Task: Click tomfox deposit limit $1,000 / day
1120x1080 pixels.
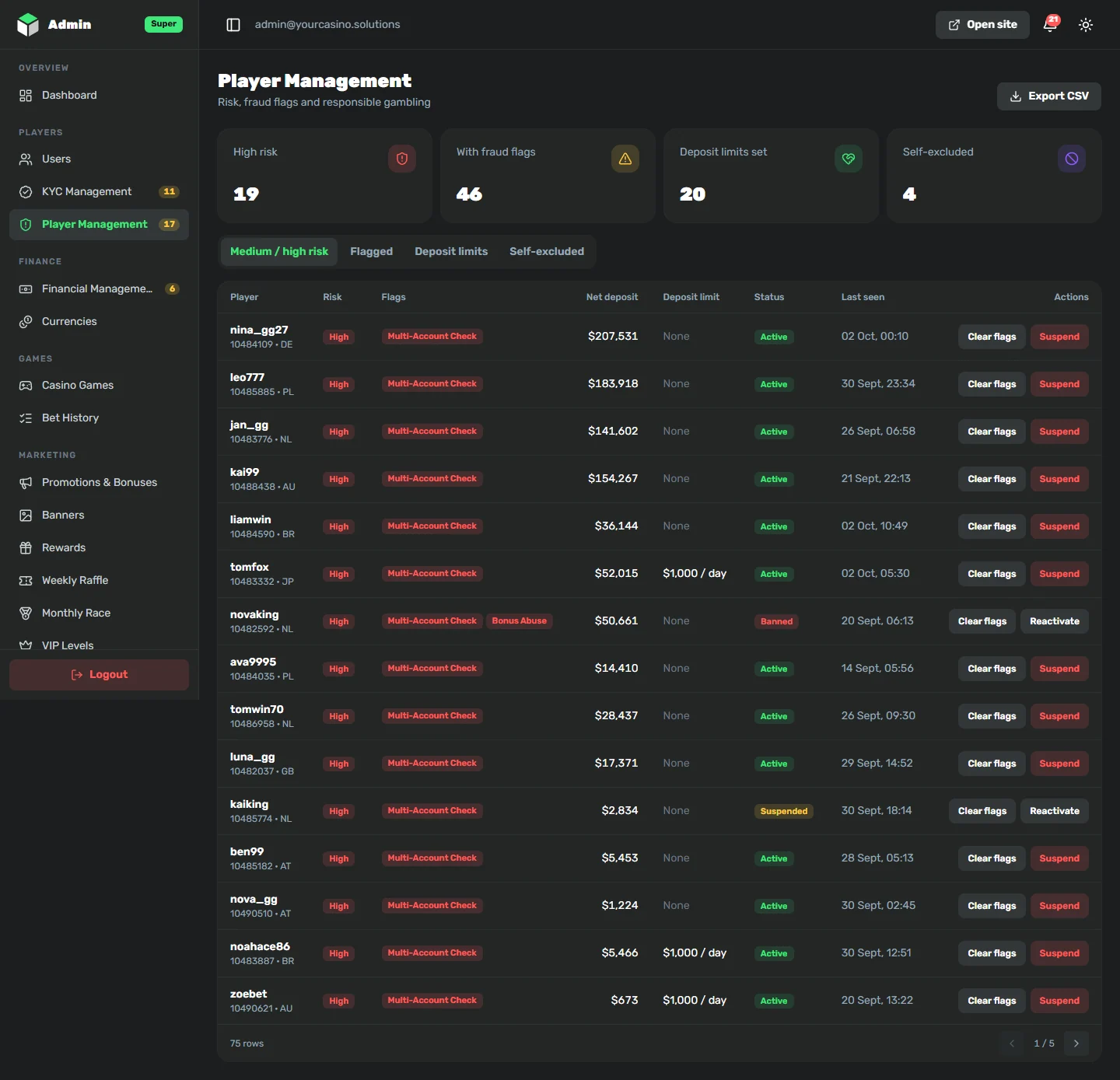Action: [695, 574]
